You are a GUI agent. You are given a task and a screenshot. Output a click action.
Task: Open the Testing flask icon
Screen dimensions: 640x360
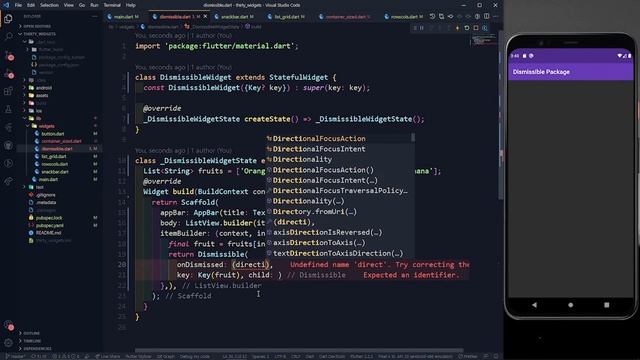(x=8, y=109)
